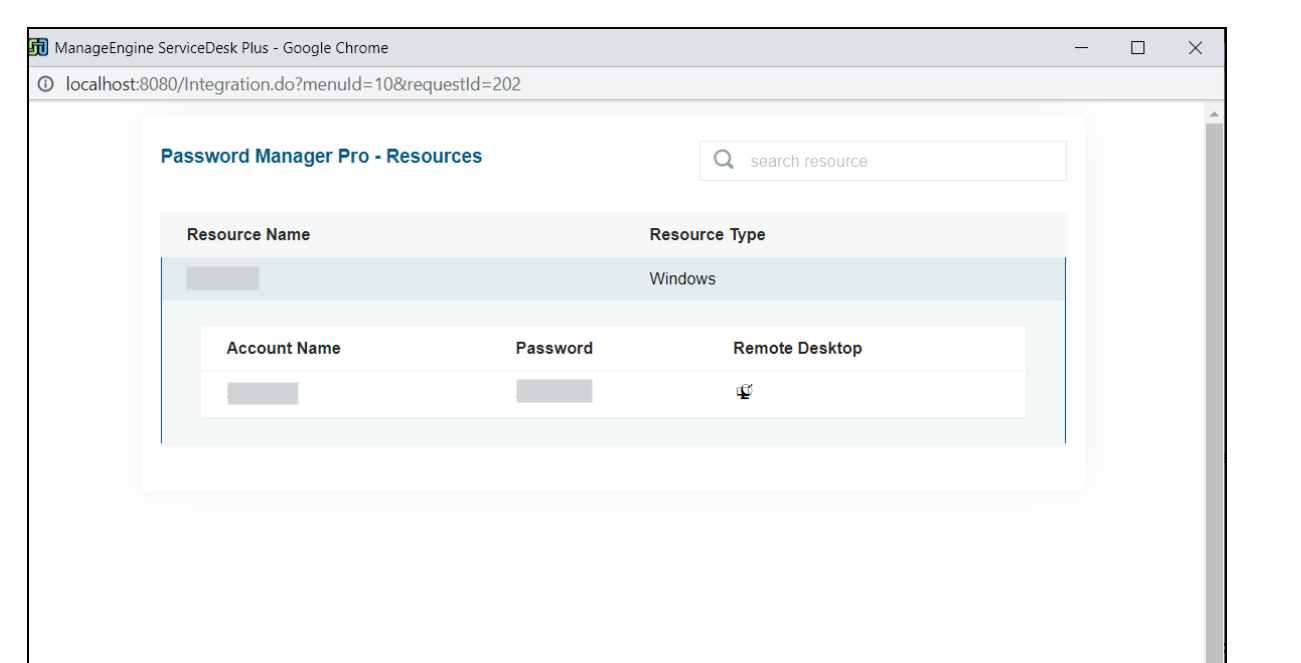This screenshot has height=663, width=1301.
Task: Type in the search resource field
Action: point(900,161)
